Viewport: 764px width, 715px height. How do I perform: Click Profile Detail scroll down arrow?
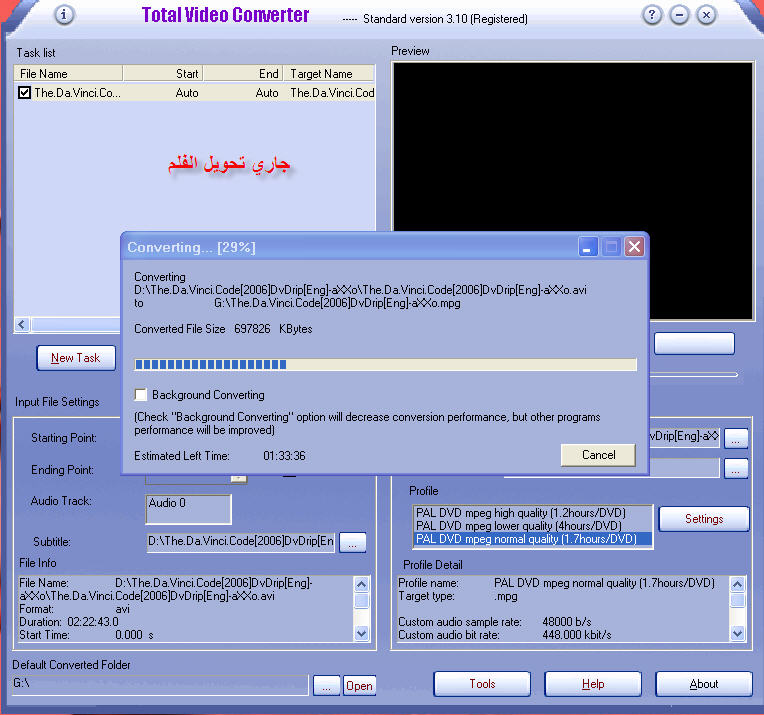pos(738,634)
